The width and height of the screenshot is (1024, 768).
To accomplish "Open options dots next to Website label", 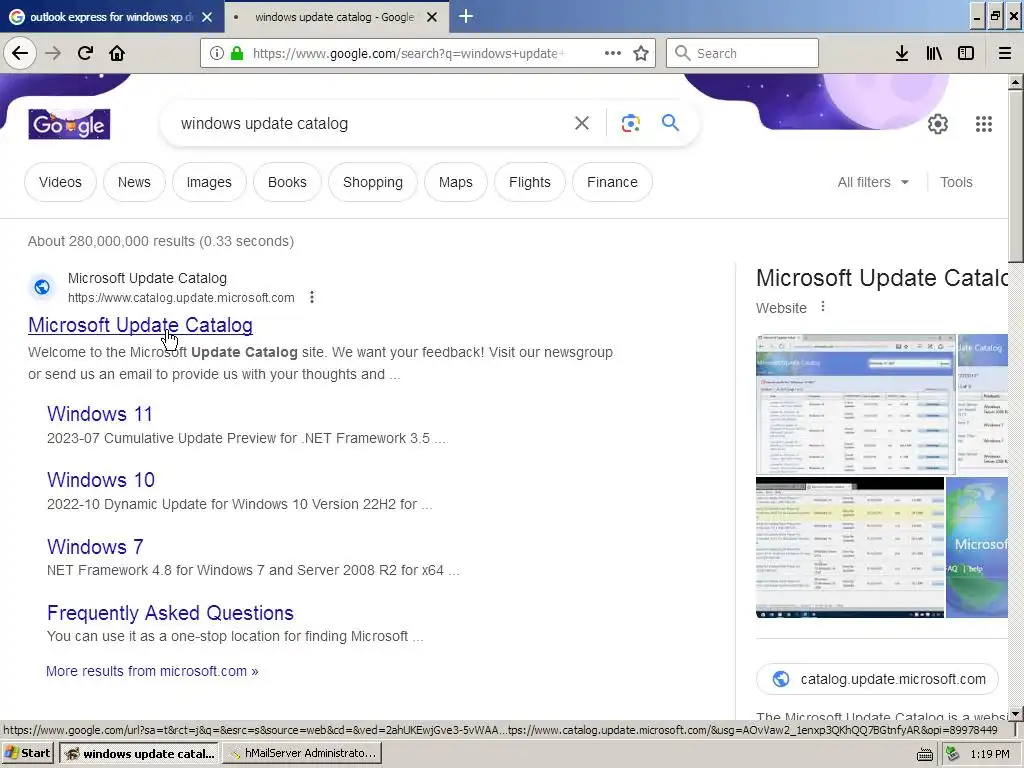I will coord(823,306).
